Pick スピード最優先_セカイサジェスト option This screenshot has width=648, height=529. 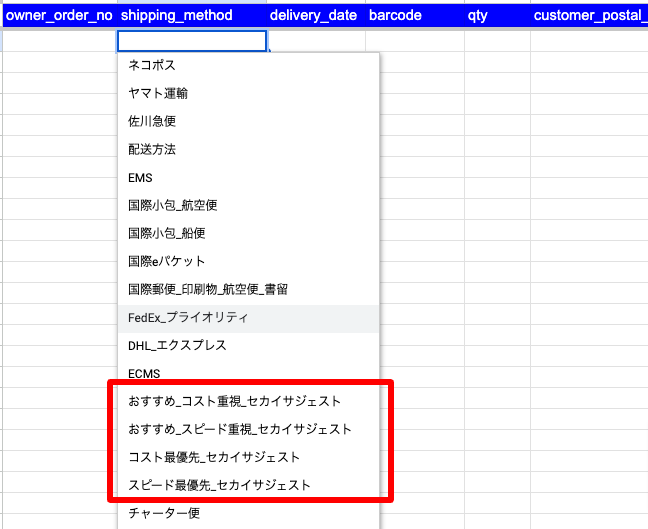coord(219,485)
